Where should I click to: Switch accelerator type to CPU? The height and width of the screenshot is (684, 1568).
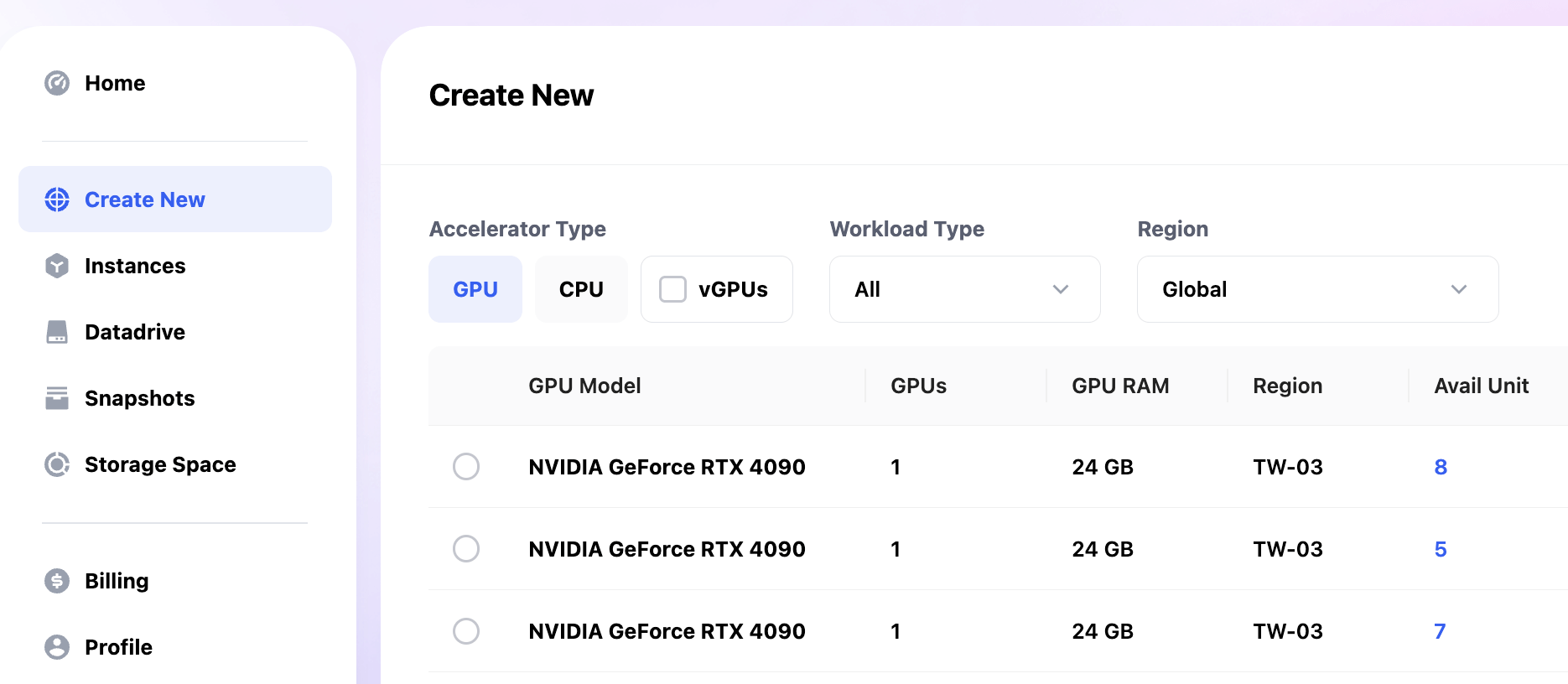point(581,289)
